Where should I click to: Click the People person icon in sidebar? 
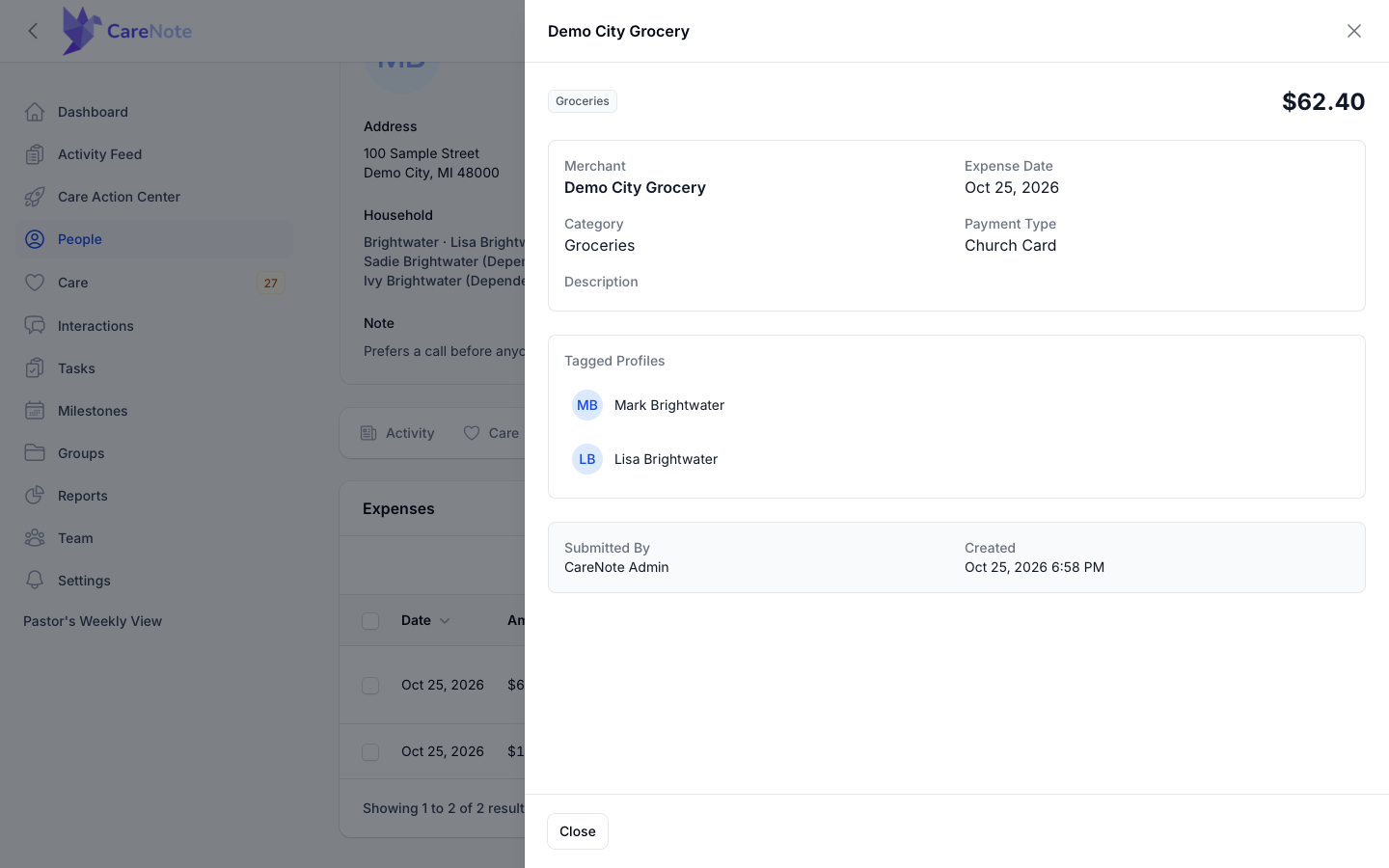pyautogui.click(x=35, y=239)
